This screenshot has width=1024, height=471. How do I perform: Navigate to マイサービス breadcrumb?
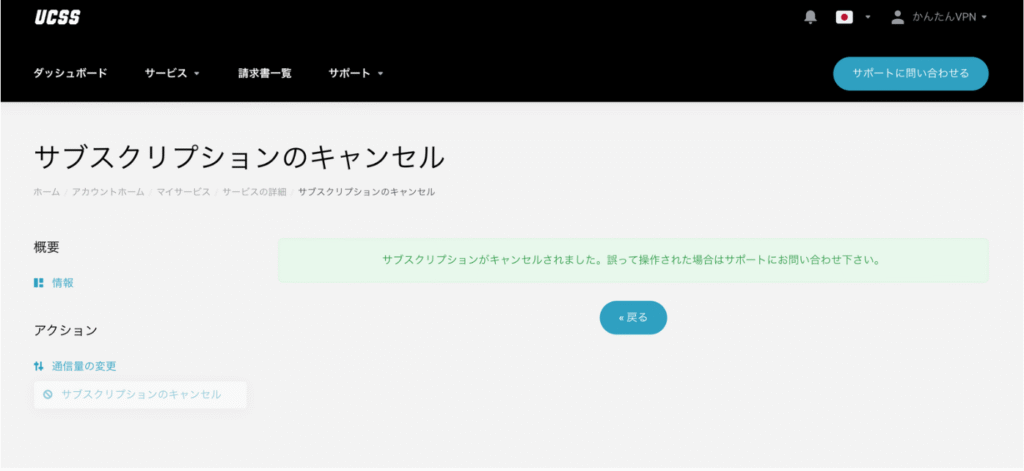[183, 191]
